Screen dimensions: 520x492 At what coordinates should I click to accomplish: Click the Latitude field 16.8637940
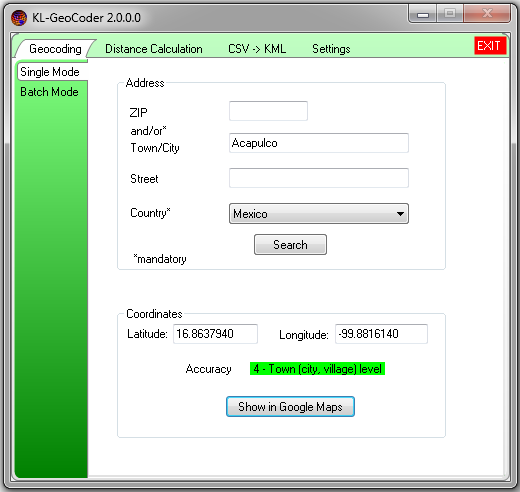click(x=215, y=334)
